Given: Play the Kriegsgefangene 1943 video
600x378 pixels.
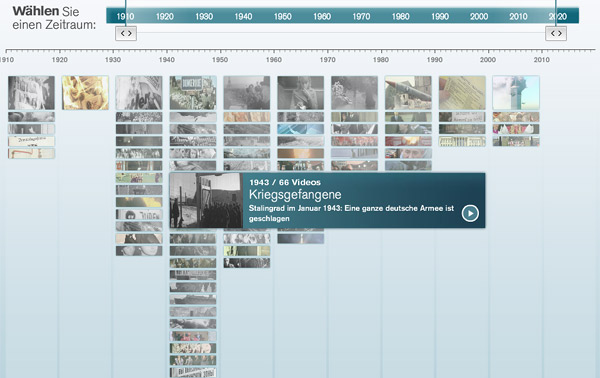Looking at the screenshot, I should (x=470, y=213).
